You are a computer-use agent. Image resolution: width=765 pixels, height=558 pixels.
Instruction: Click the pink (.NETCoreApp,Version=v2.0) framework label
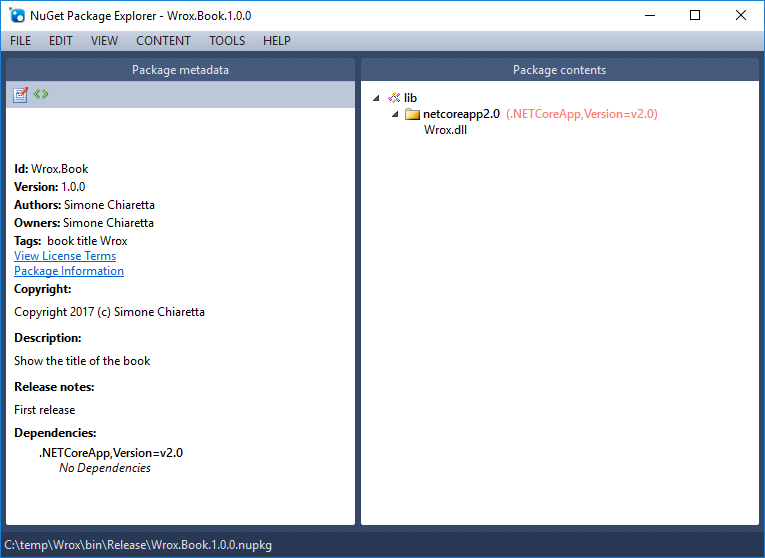coord(582,114)
